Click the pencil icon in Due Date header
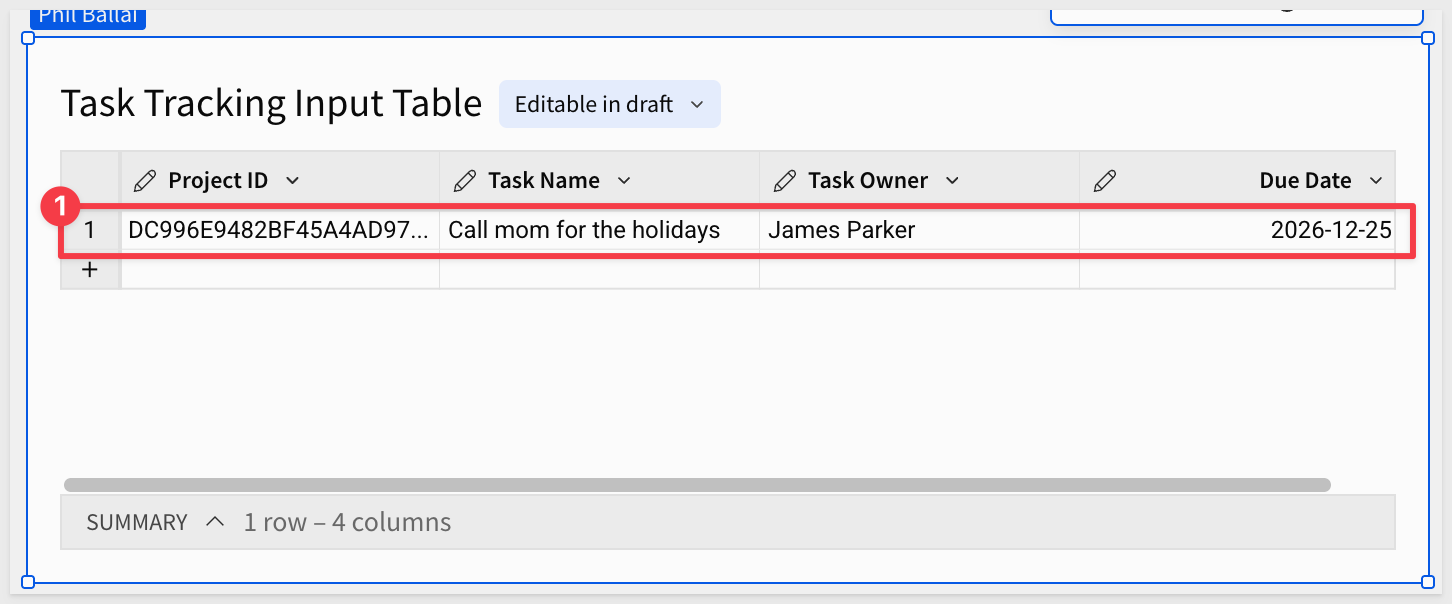The height and width of the screenshot is (604, 1452). (1105, 181)
